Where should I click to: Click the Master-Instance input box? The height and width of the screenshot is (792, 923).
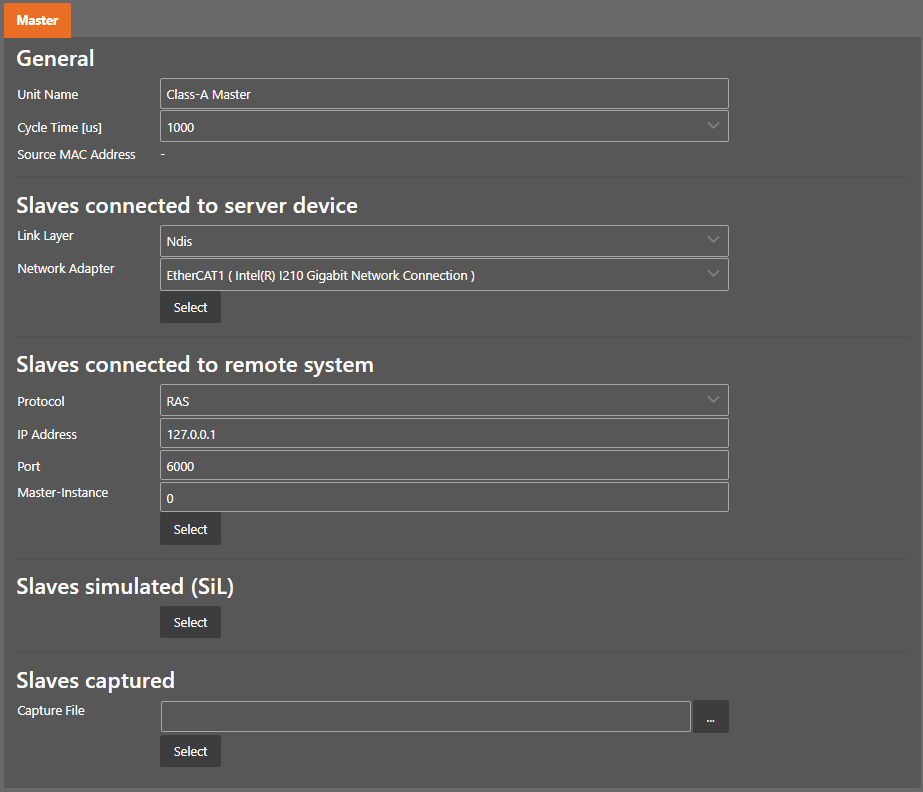tap(444, 498)
